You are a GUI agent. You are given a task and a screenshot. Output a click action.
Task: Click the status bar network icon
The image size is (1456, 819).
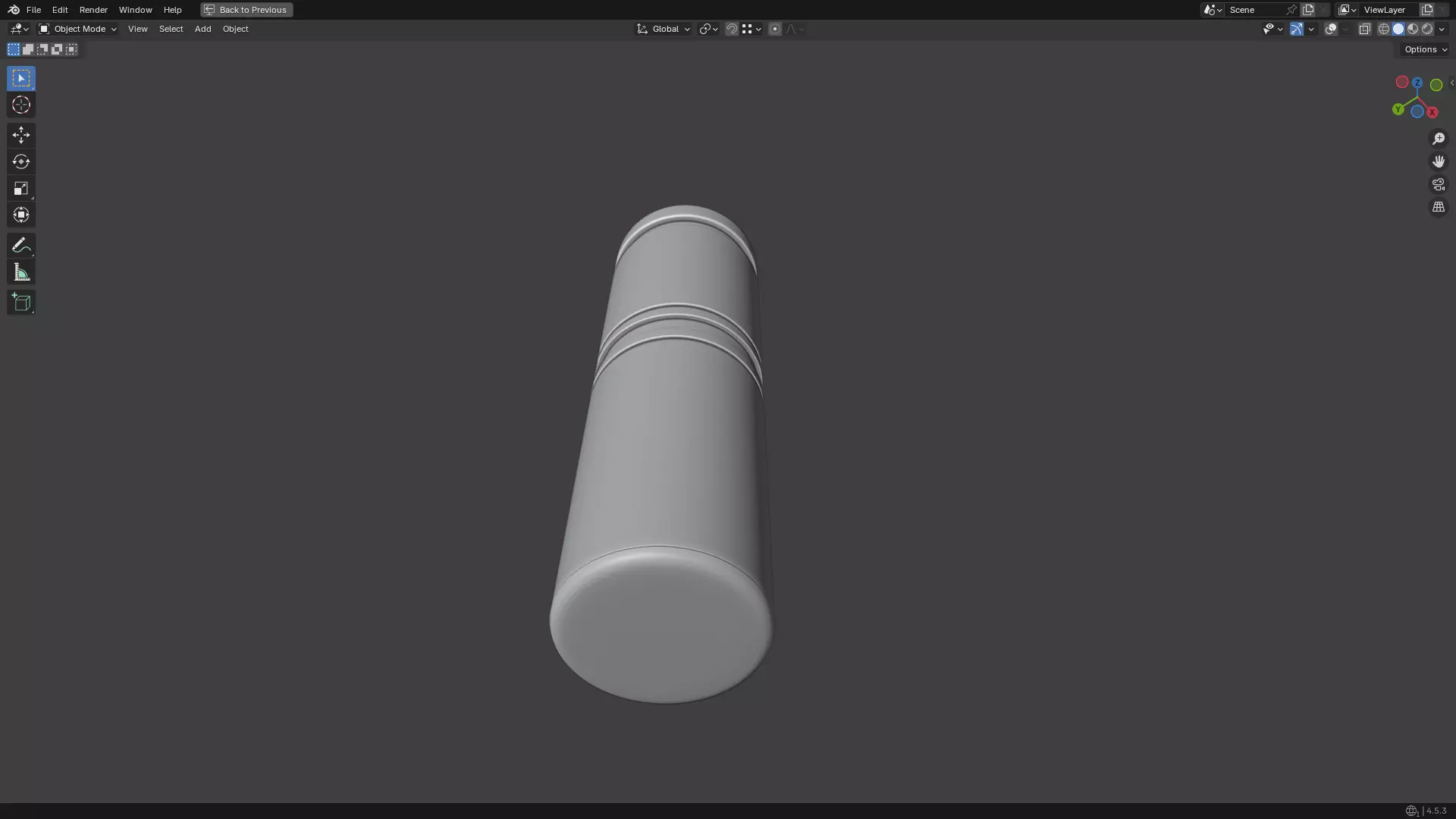tap(1411, 811)
